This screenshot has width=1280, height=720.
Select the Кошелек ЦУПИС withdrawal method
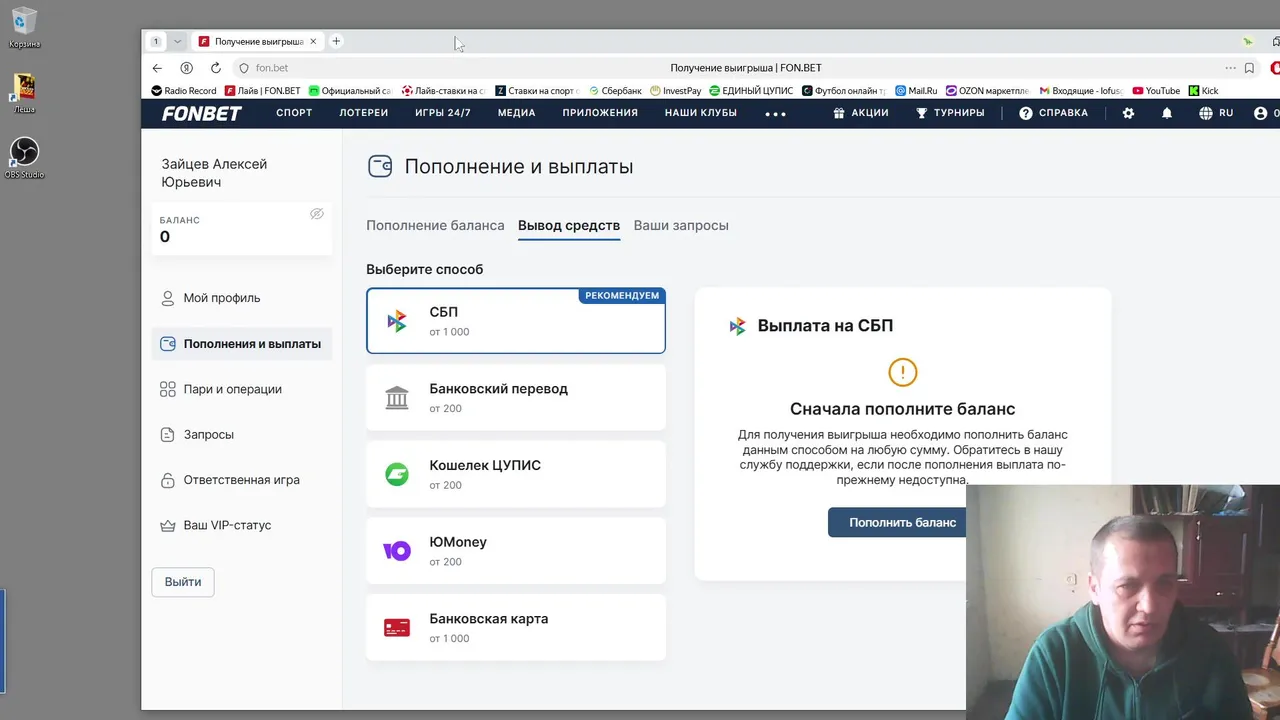pos(516,474)
